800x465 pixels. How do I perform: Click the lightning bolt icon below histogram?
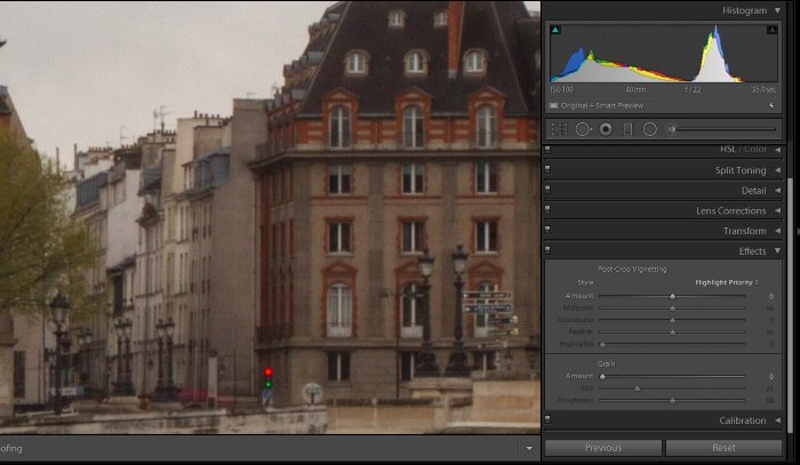tap(771, 105)
